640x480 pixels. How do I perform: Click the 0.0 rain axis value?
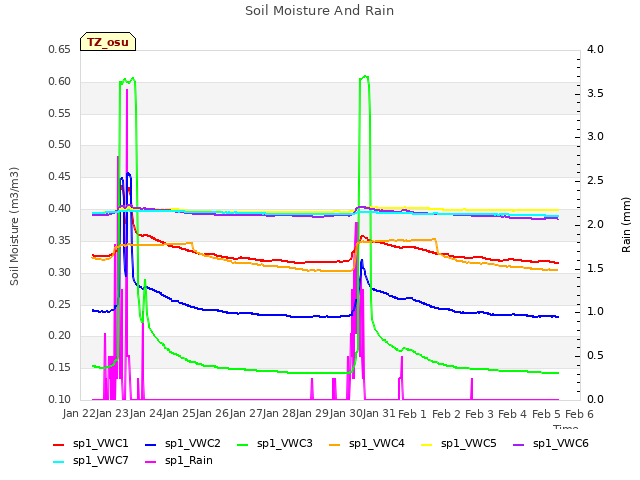(595, 399)
